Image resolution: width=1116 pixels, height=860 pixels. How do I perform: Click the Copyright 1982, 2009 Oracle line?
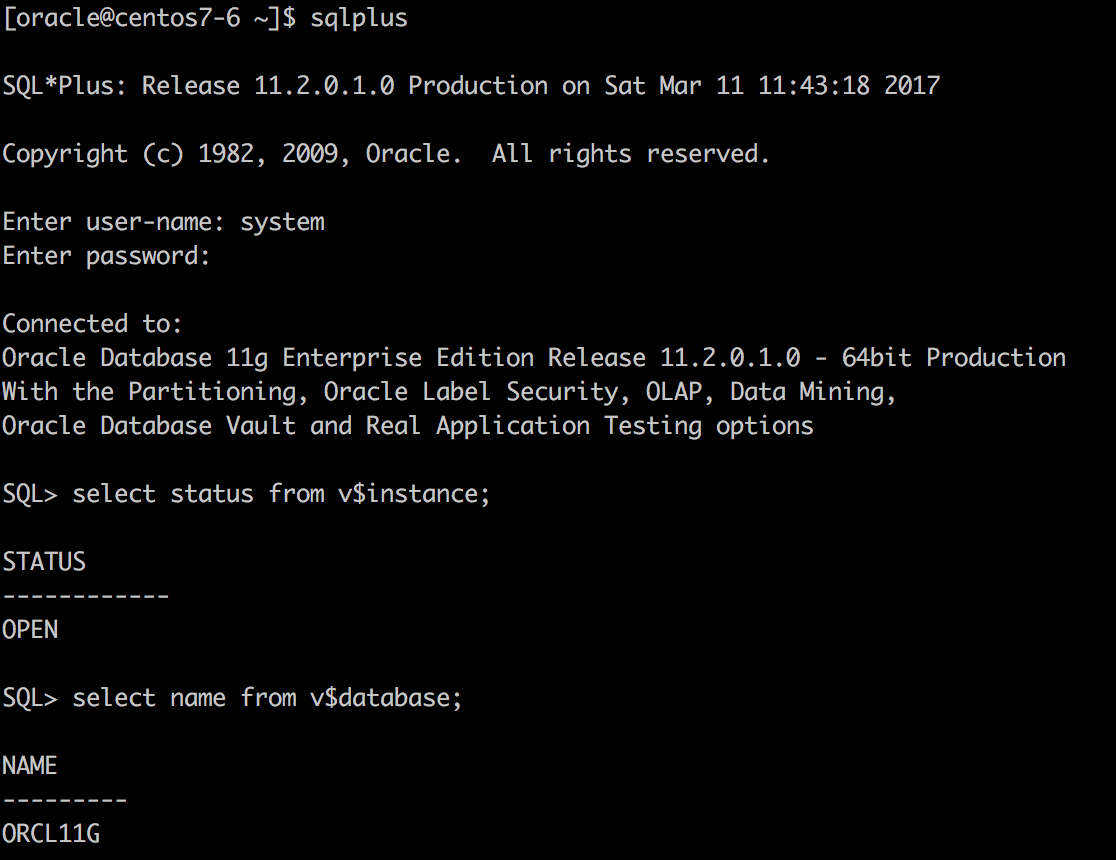coord(386,154)
